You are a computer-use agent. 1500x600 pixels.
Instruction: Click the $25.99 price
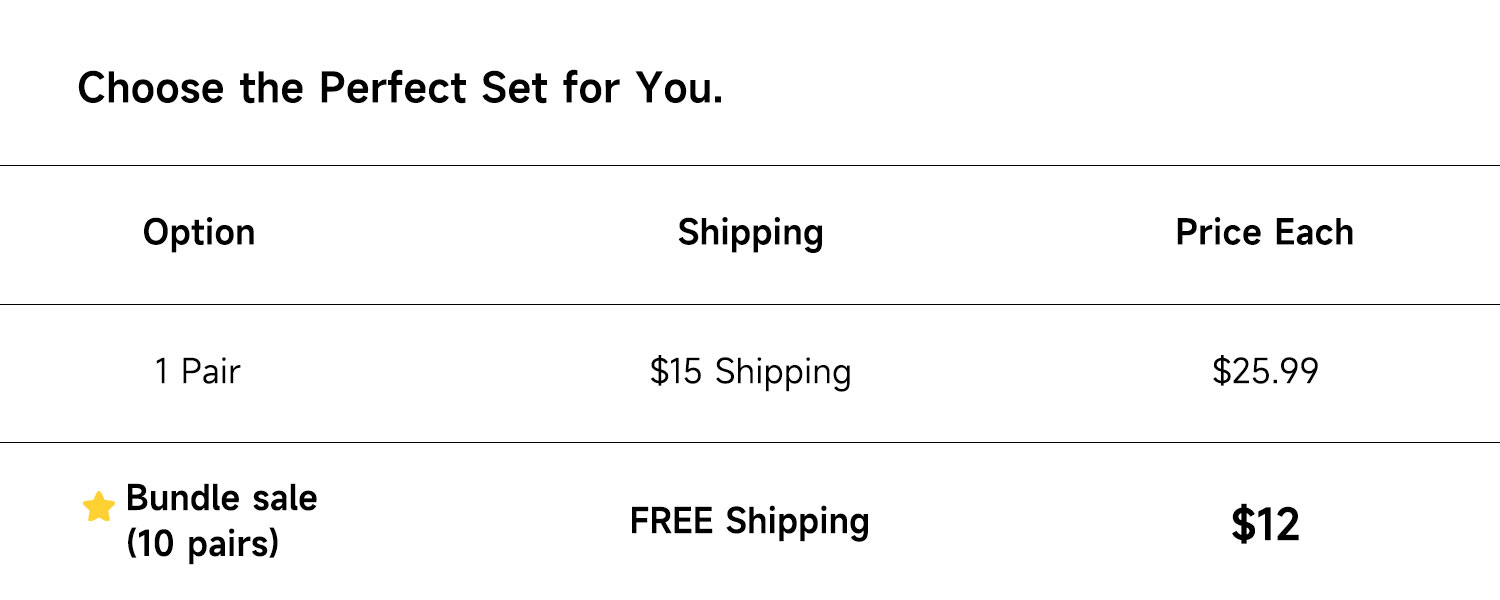pyautogui.click(x=1265, y=372)
